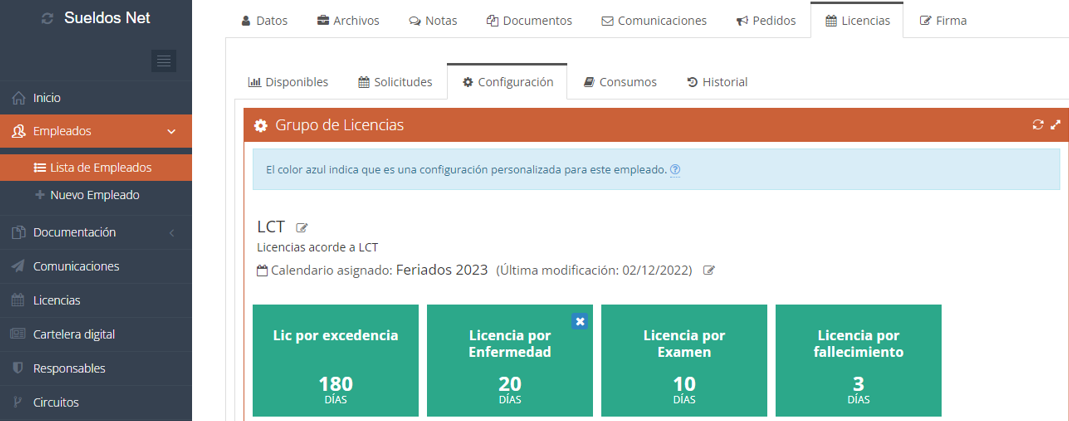Open the Solicitudes sub-tab
This screenshot has height=421, width=1069.
click(x=395, y=82)
